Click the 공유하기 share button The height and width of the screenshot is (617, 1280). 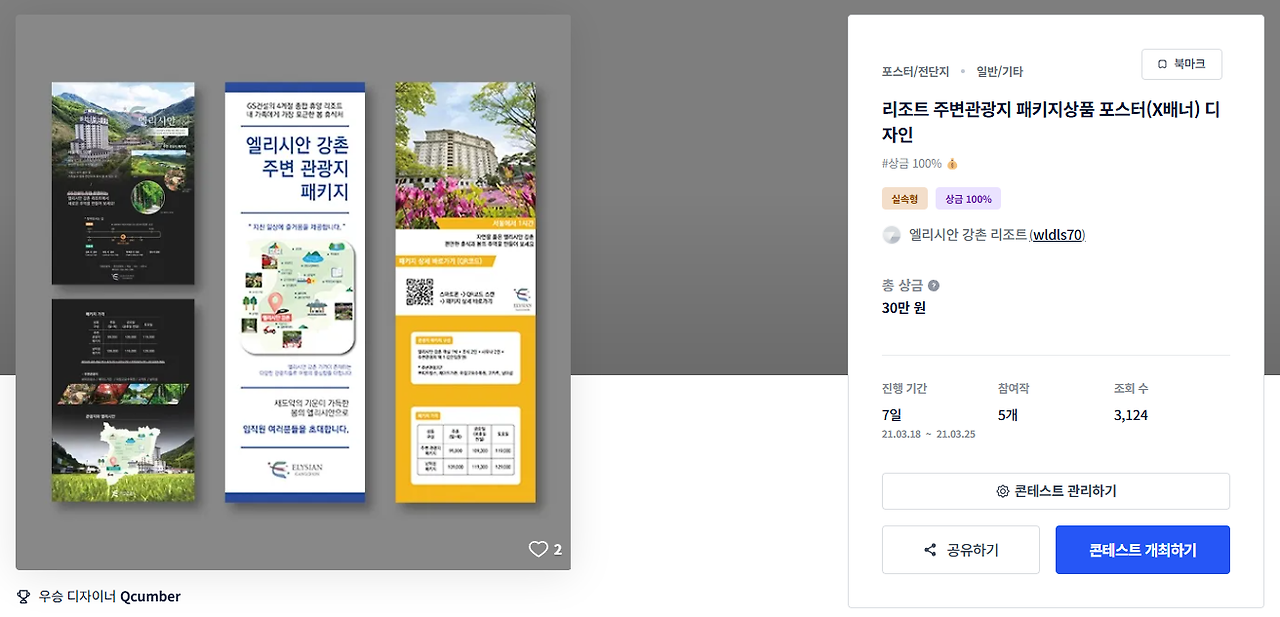(960, 550)
